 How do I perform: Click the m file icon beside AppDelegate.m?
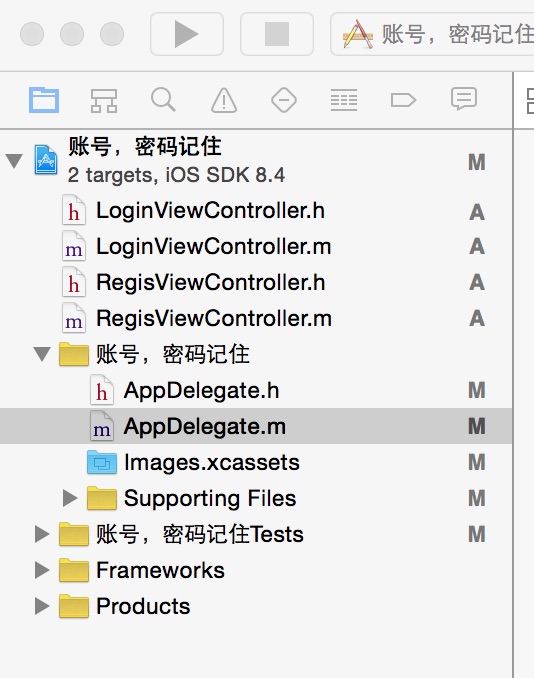[x=102, y=426]
